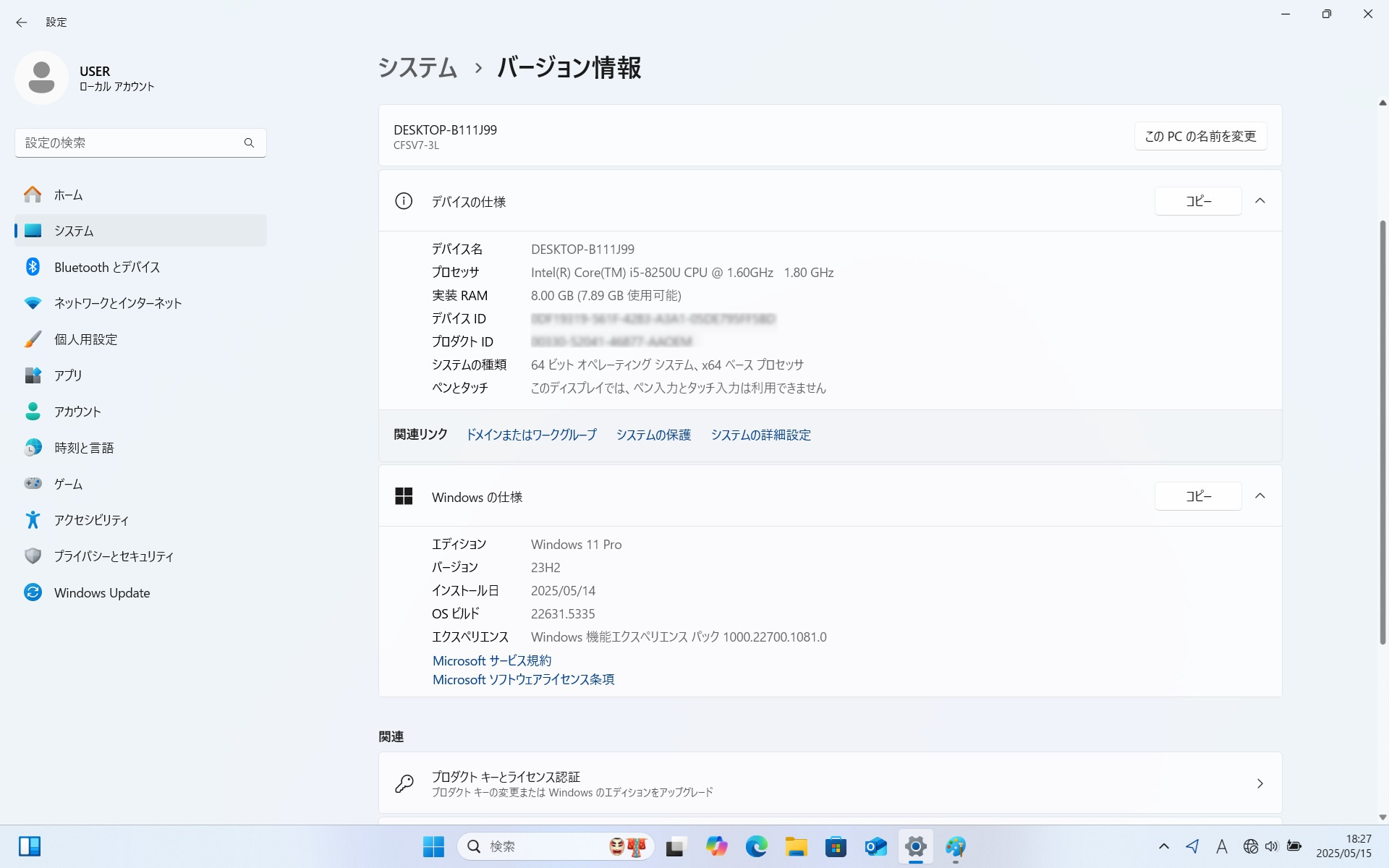This screenshot has height=868, width=1389.
Task: Open Microsoft Store from the taskbar
Action: tap(836, 846)
